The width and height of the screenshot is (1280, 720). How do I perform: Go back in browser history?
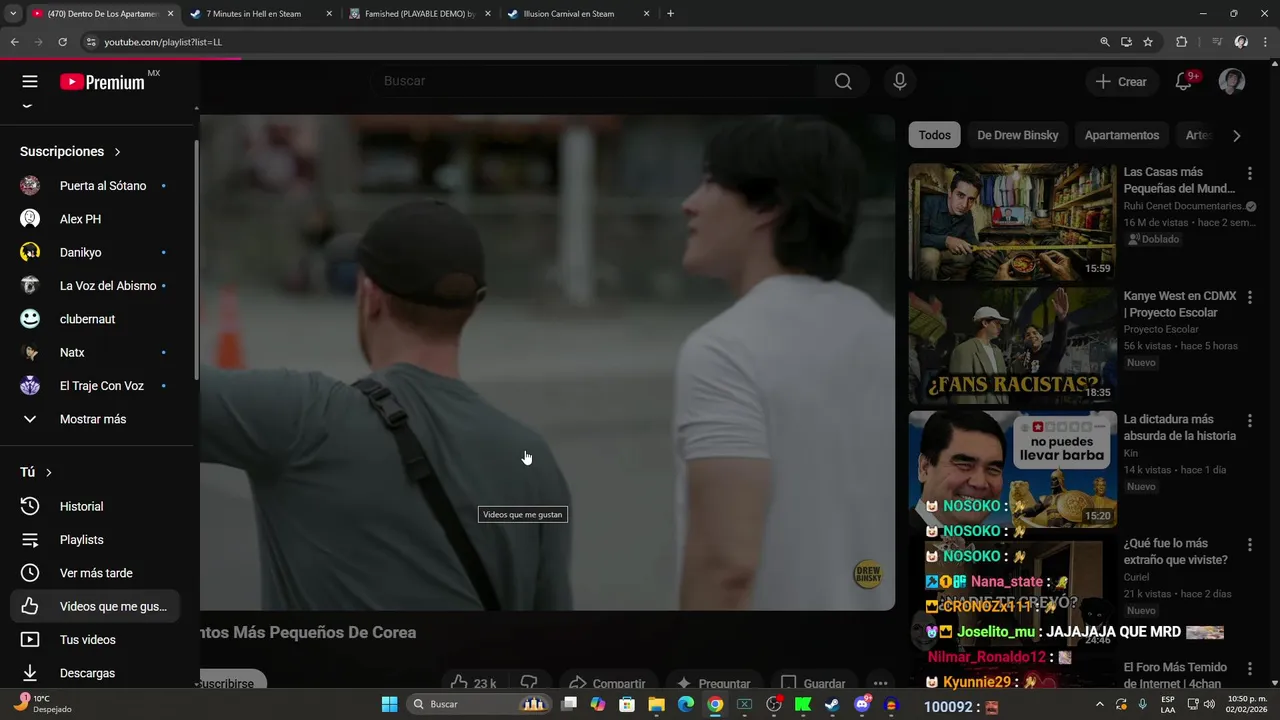coord(14,42)
